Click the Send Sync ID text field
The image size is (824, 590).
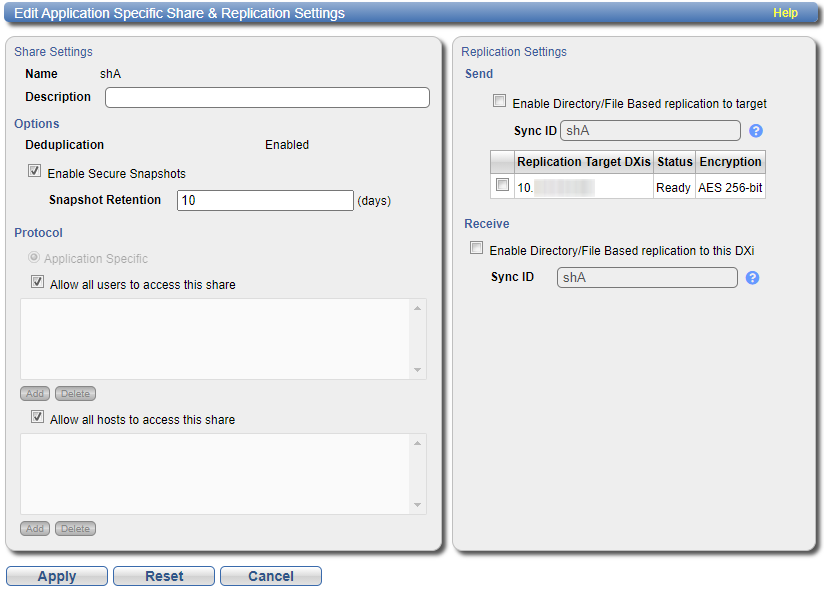[649, 130]
